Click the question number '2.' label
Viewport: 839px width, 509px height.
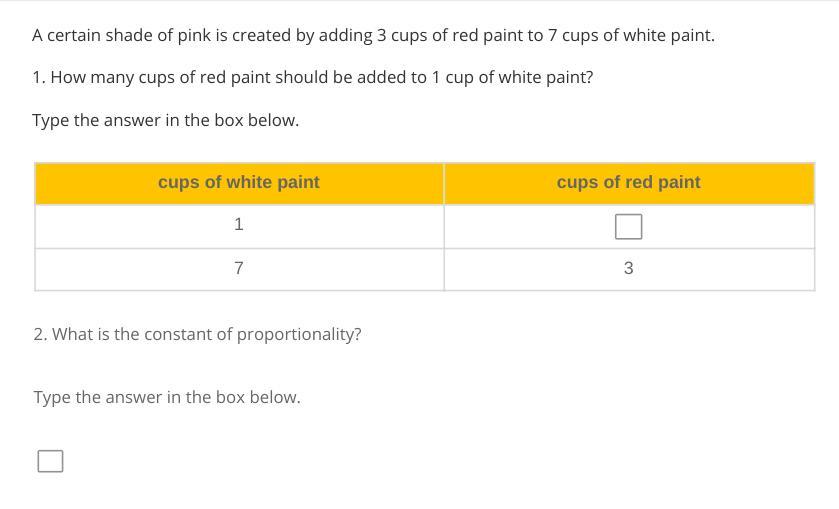pyautogui.click(x=40, y=334)
